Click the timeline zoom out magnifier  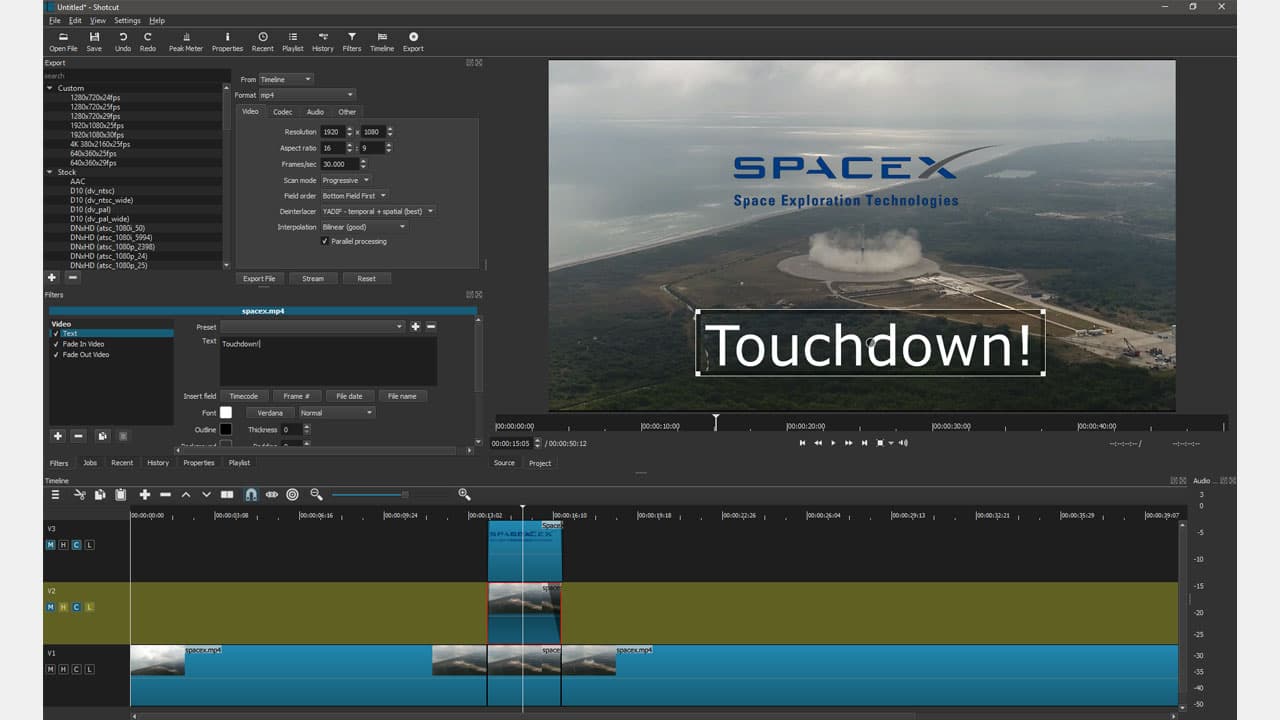pyautogui.click(x=316, y=494)
